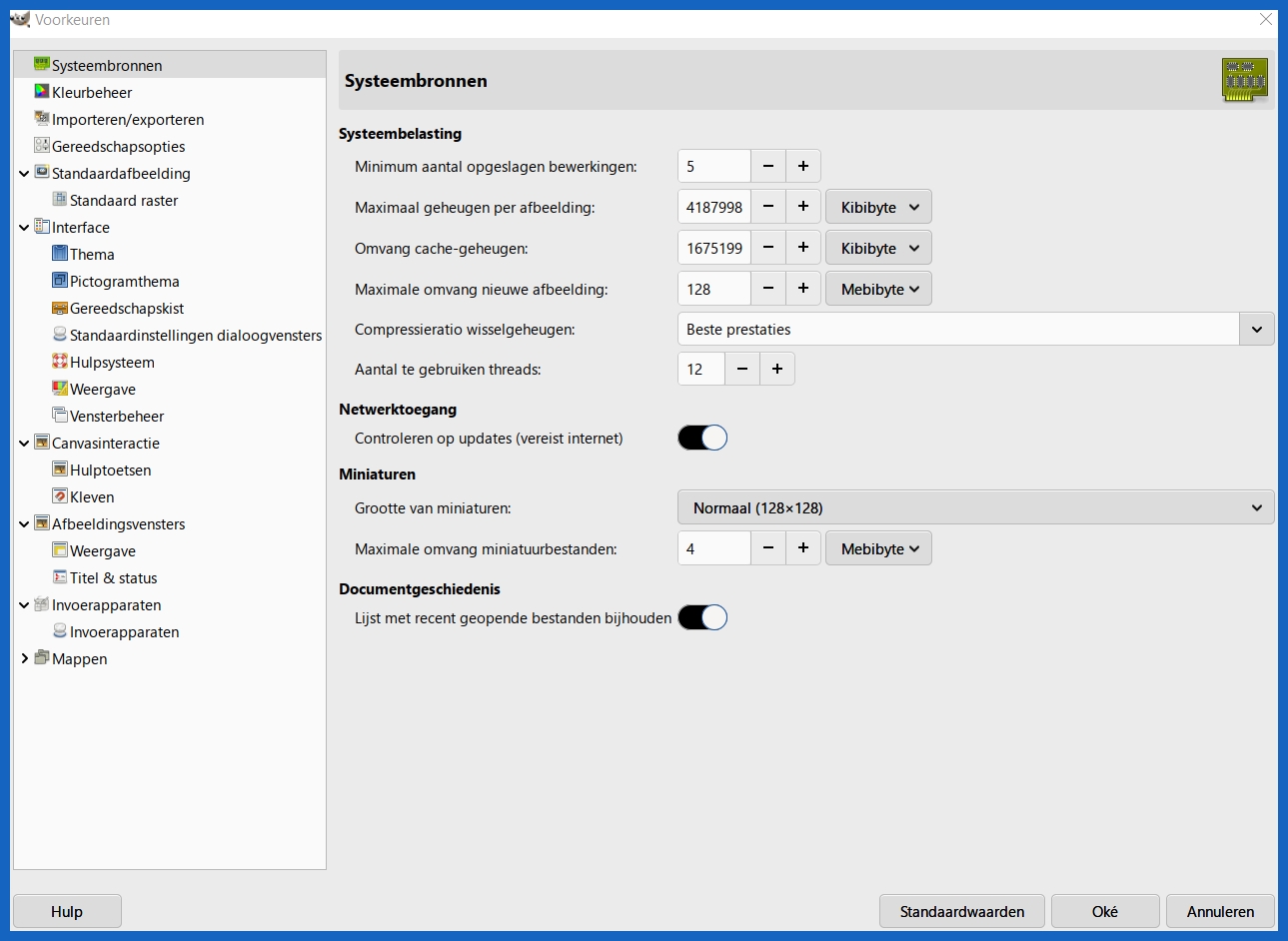The width and height of the screenshot is (1288, 941).
Task: Select the Thema tree item label
Action: 92,254
